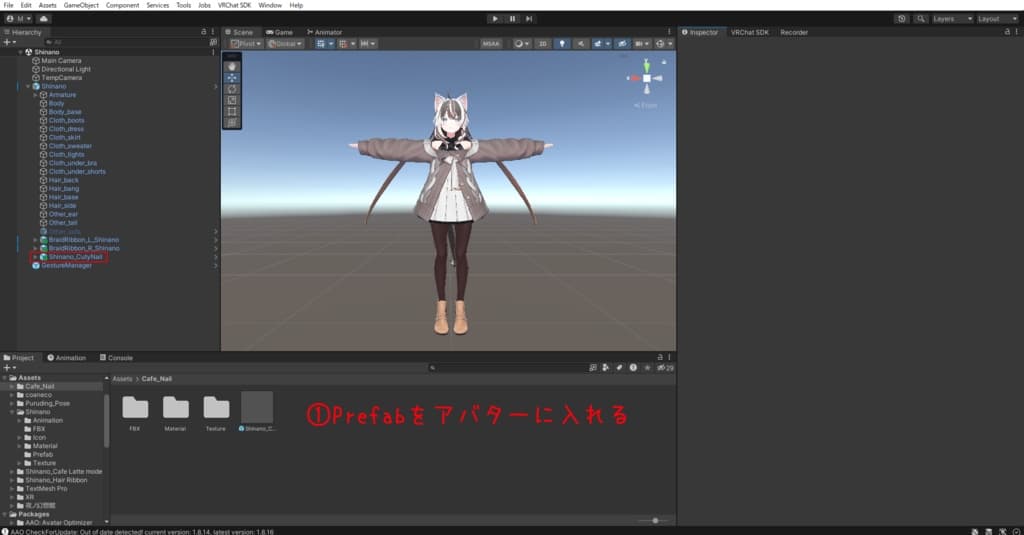
Task: Click the Pause button
Action: (x=513, y=19)
